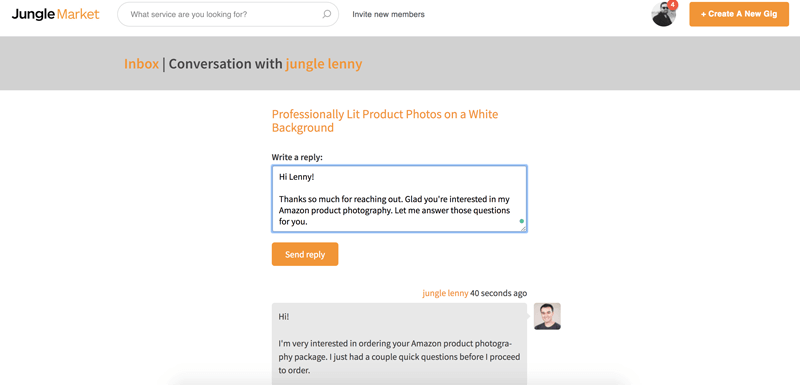This screenshot has height=385, width=800.
Task: Click Create A New Gig button
Action: pos(739,14)
